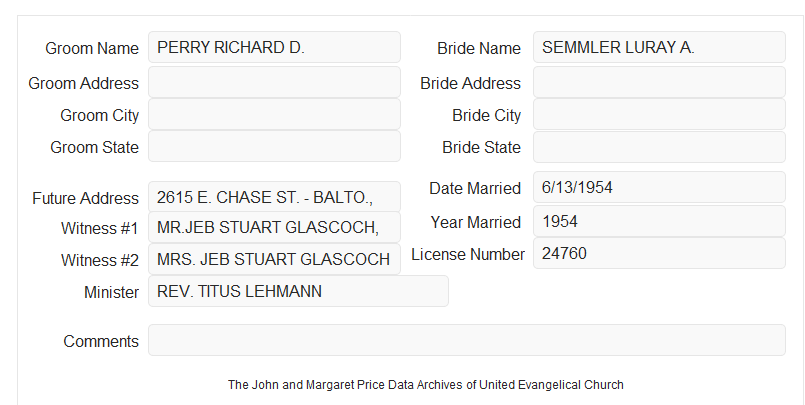Focus the Groom State field

[x=274, y=146]
